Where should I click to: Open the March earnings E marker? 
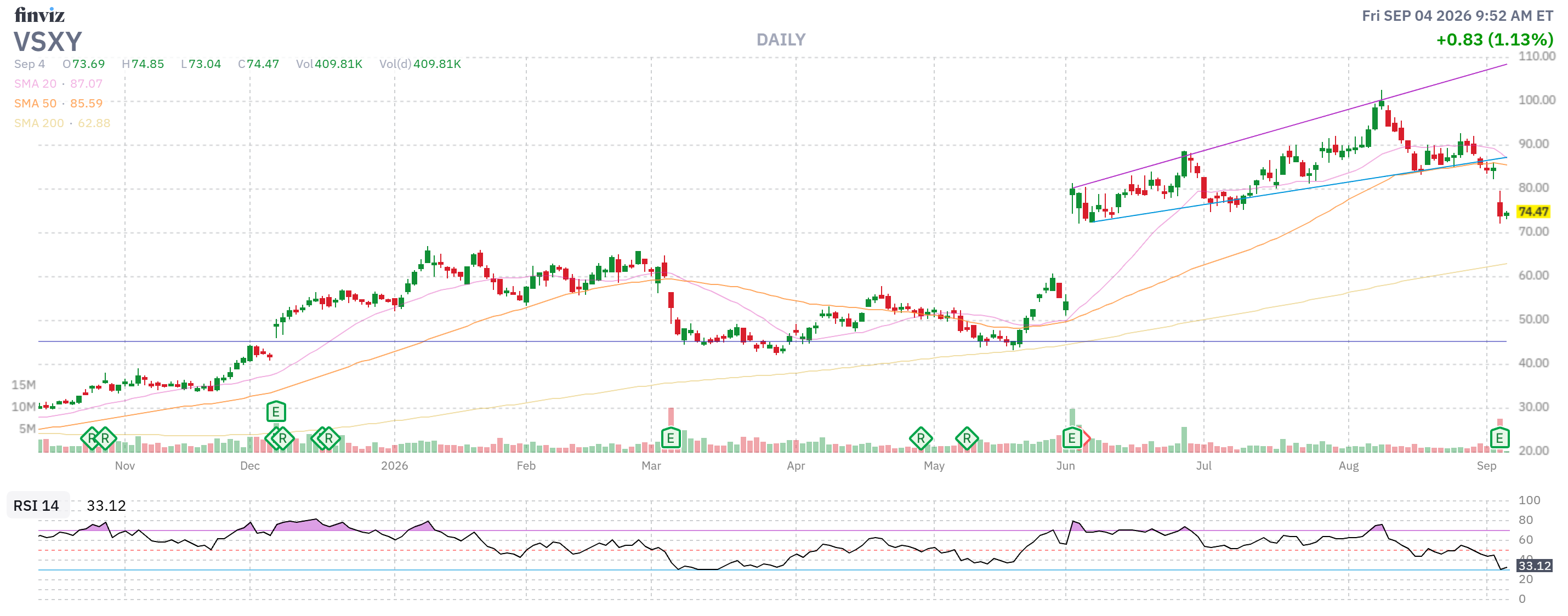670,438
